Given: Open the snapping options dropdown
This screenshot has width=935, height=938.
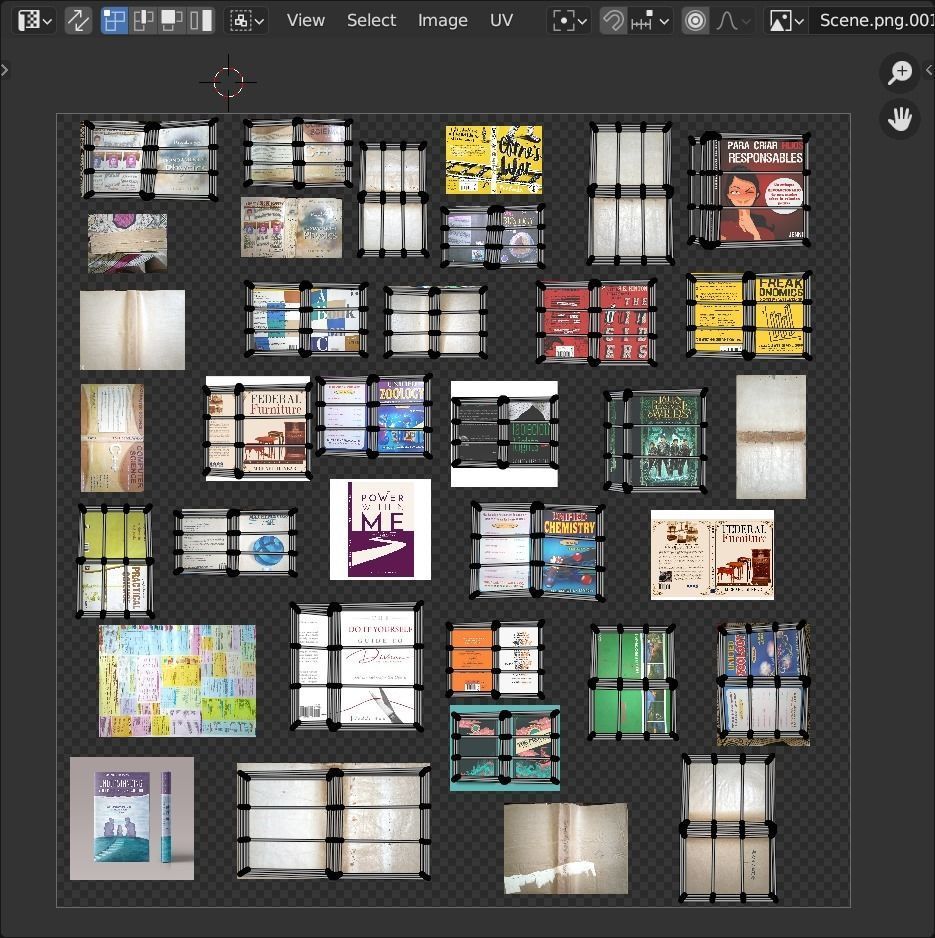Looking at the screenshot, I should 650,22.
